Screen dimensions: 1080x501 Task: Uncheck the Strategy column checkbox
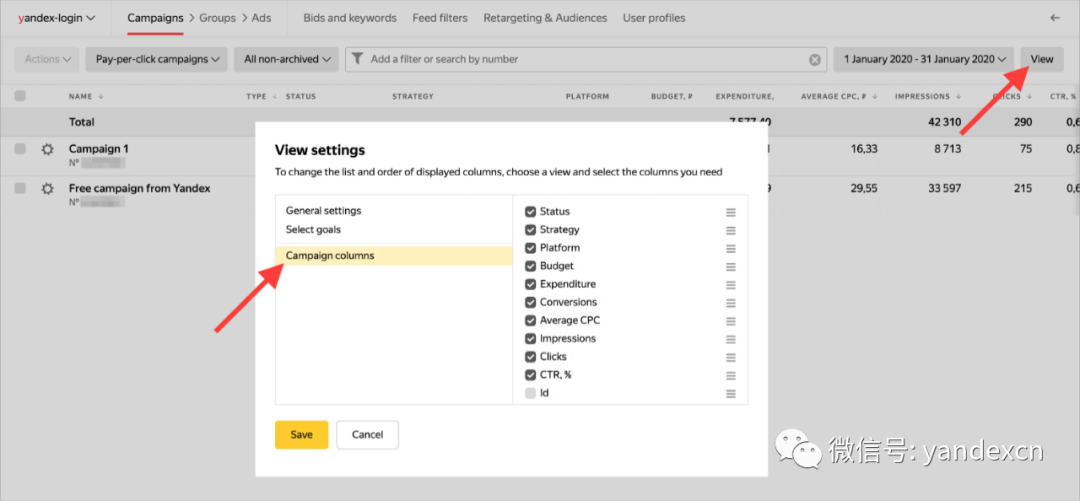pyautogui.click(x=531, y=230)
